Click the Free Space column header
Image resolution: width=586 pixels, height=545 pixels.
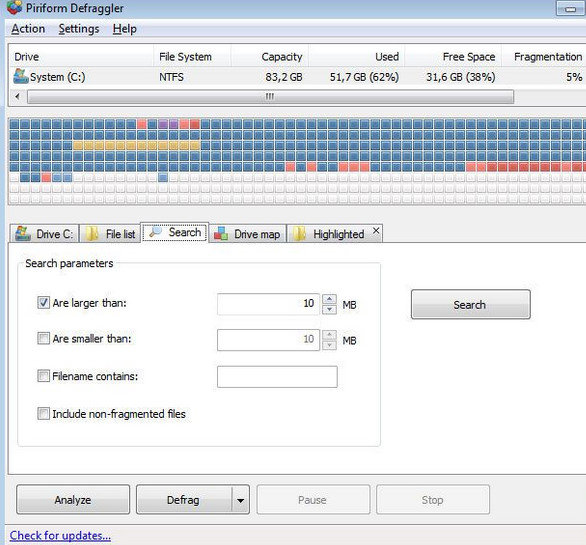pos(453,57)
